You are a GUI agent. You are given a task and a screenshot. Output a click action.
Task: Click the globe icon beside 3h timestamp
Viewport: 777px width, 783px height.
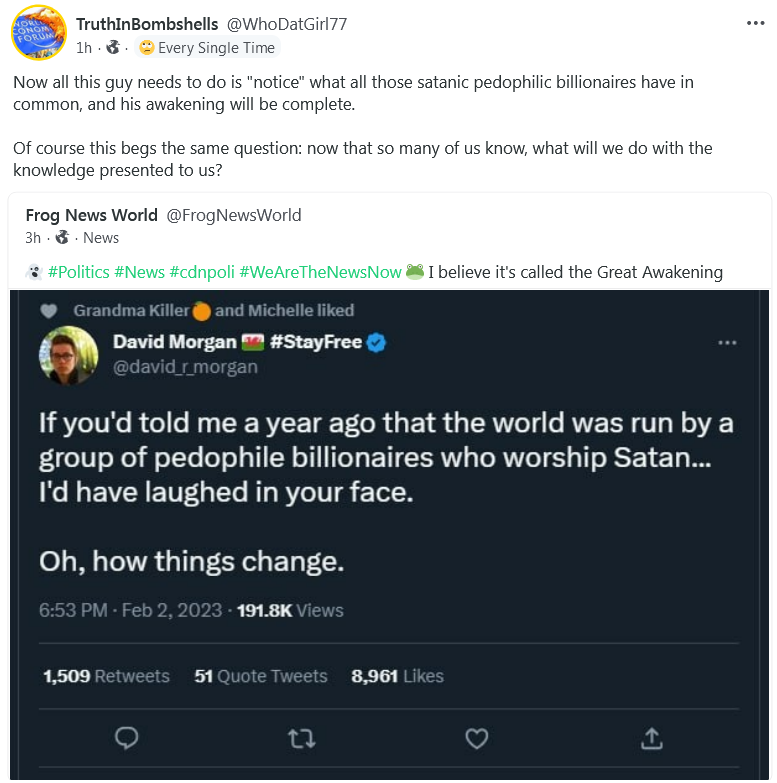click(62, 238)
